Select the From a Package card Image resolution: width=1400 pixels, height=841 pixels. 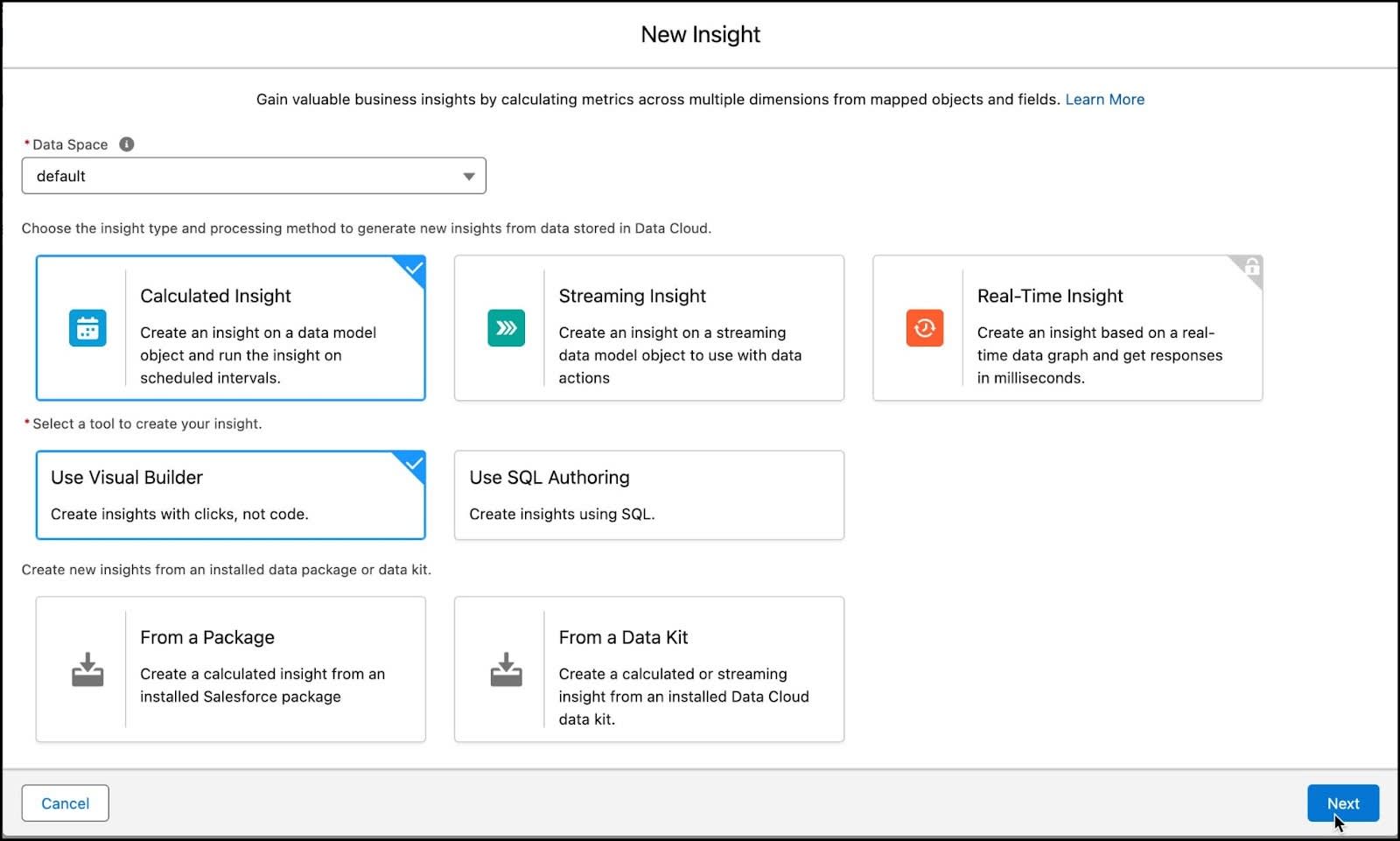[230, 668]
